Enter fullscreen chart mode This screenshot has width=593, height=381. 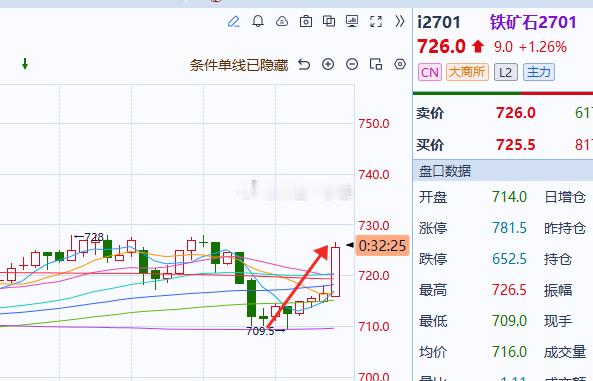pyautogui.click(x=376, y=22)
